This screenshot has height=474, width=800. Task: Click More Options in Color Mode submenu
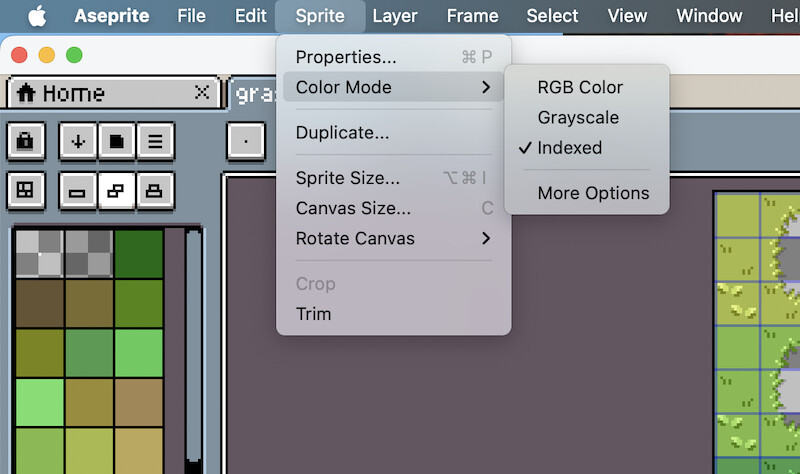point(593,193)
